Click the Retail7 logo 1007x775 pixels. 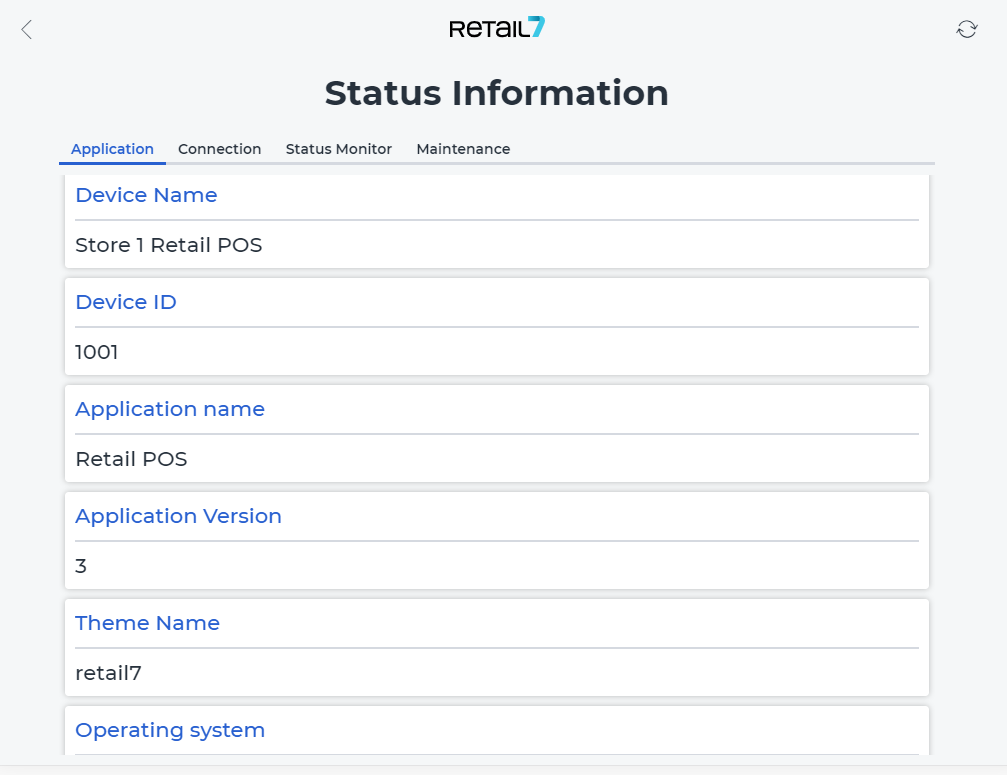(x=497, y=28)
